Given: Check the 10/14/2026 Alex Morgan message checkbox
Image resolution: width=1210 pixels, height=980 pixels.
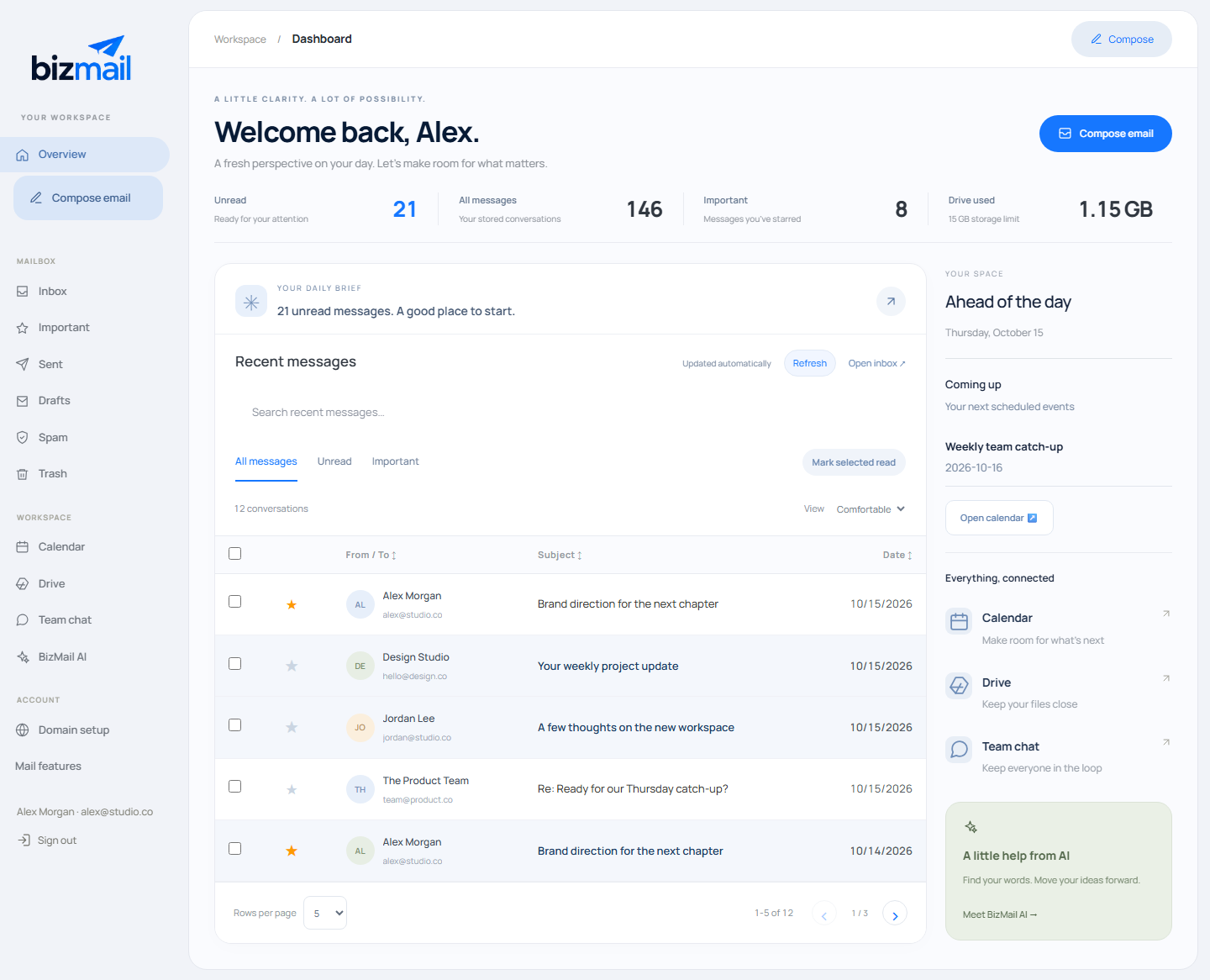Looking at the screenshot, I should tap(235, 849).
